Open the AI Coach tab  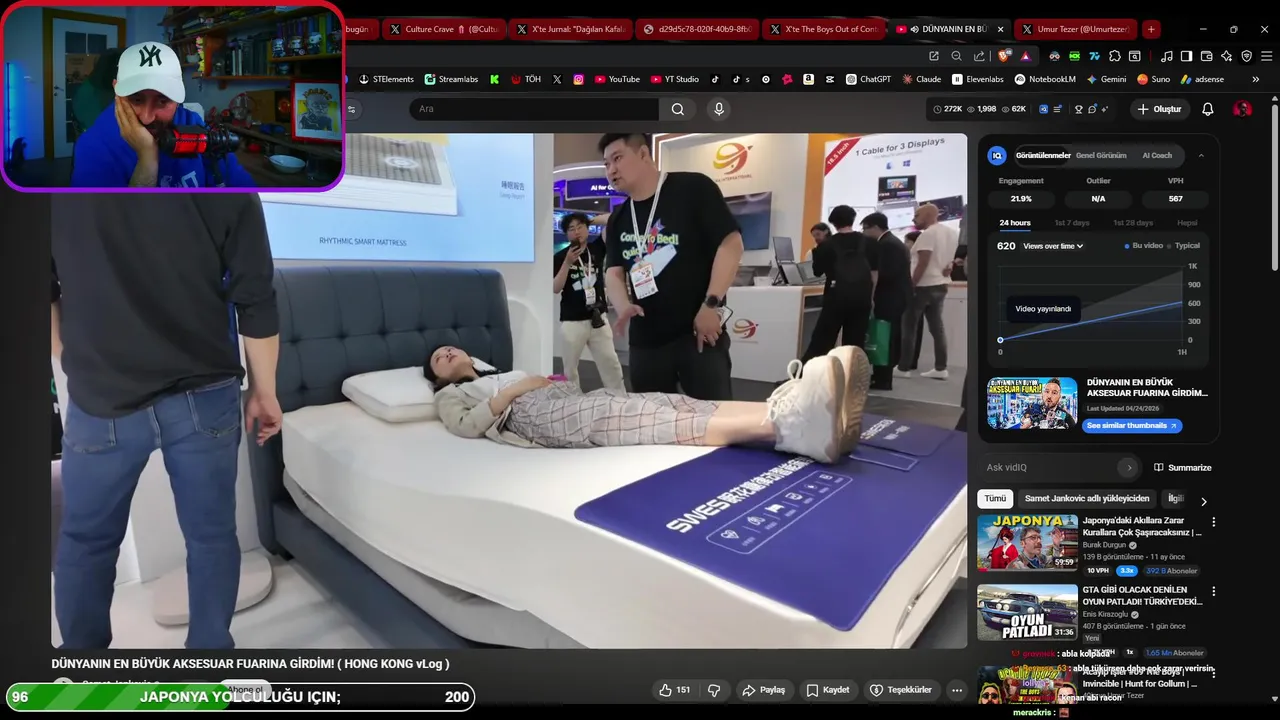click(1157, 155)
